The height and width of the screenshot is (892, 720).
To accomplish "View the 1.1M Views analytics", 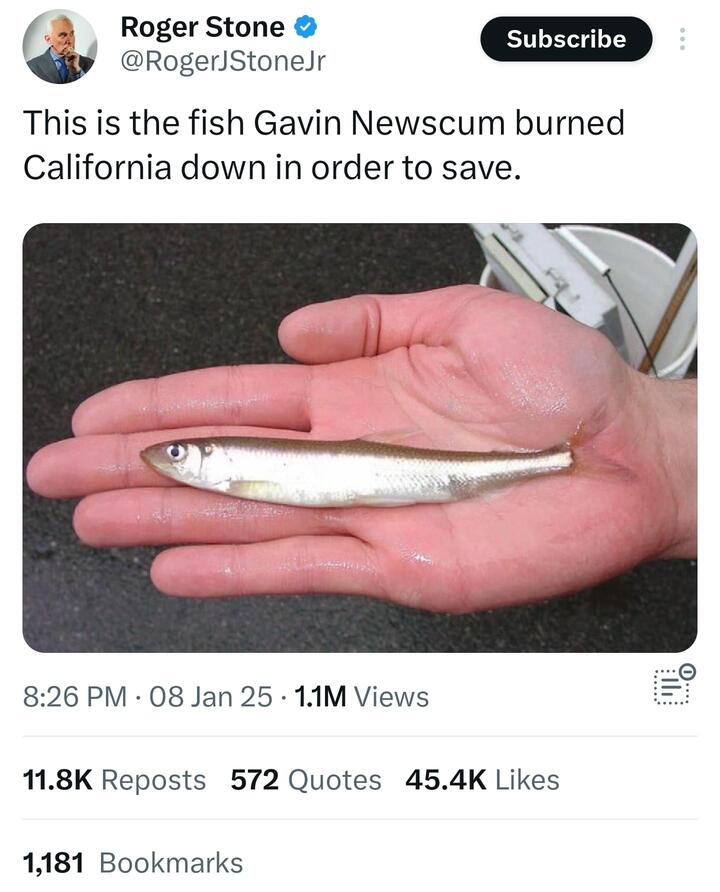I will [362, 697].
